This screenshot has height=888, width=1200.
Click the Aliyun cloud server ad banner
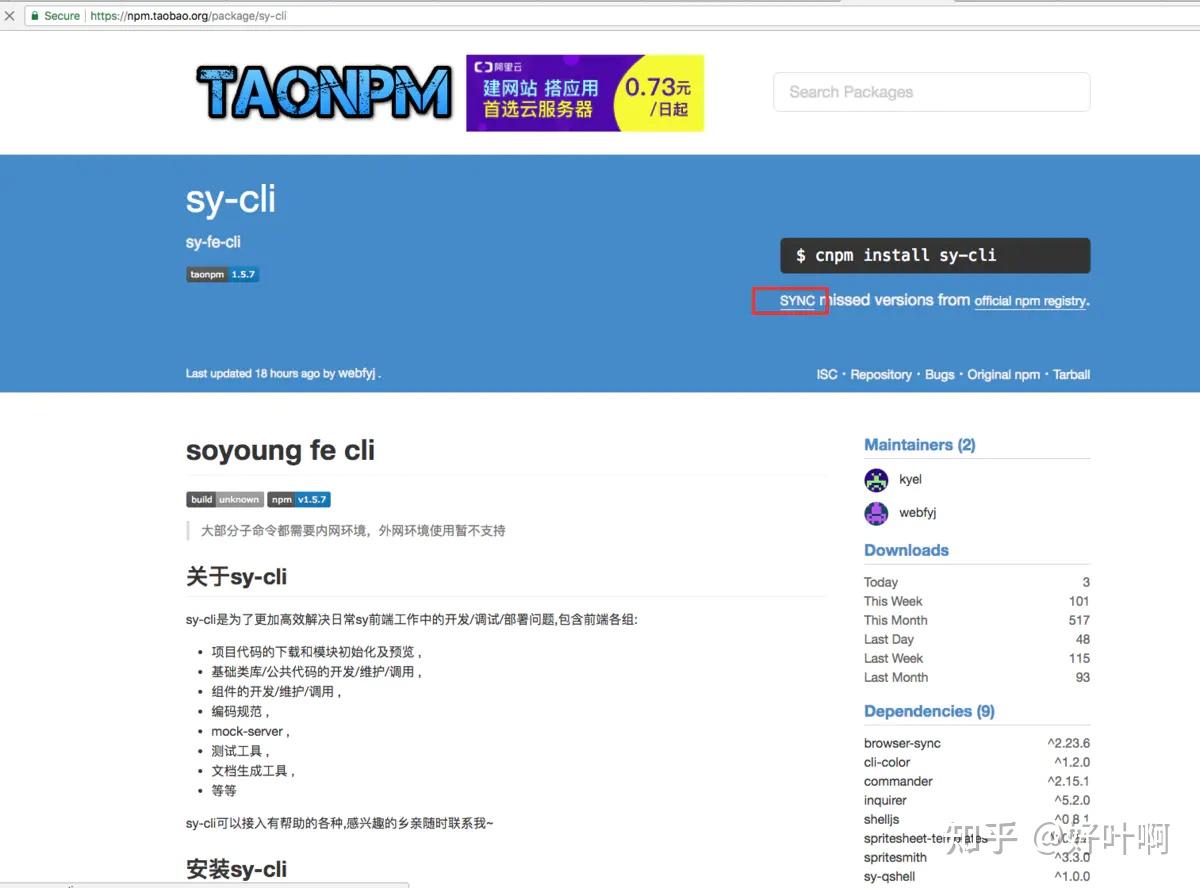(585, 92)
